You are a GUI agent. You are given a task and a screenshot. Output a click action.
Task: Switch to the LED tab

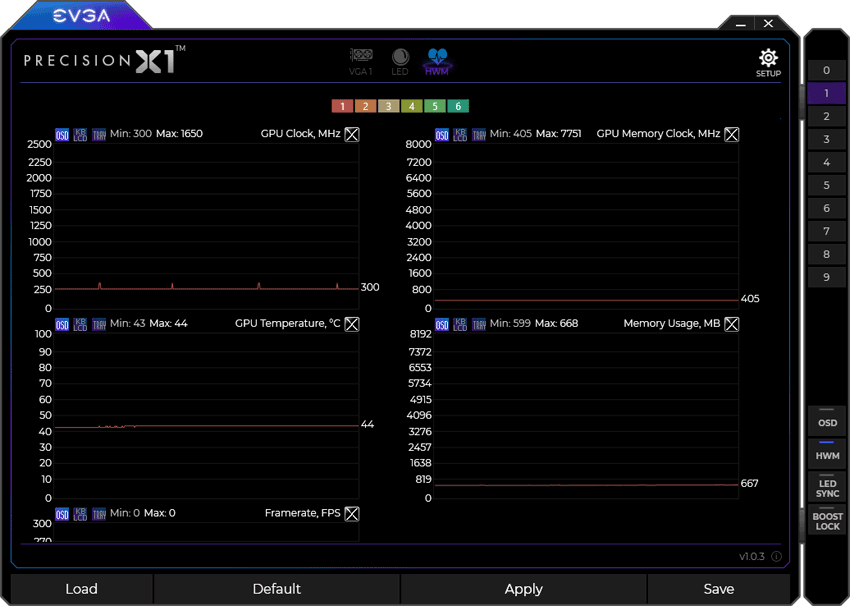tap(400, 62)
